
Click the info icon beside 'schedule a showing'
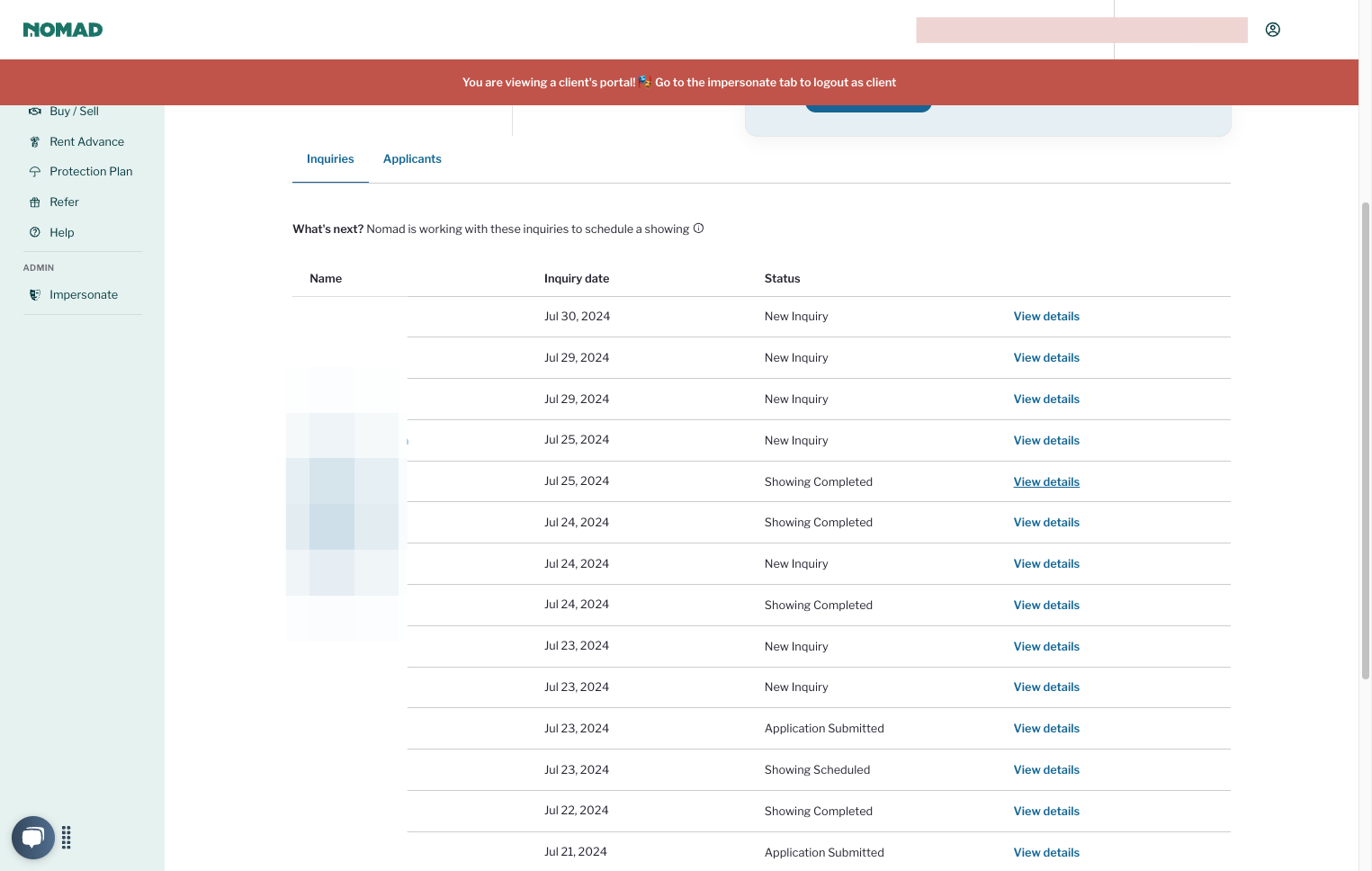698,229
